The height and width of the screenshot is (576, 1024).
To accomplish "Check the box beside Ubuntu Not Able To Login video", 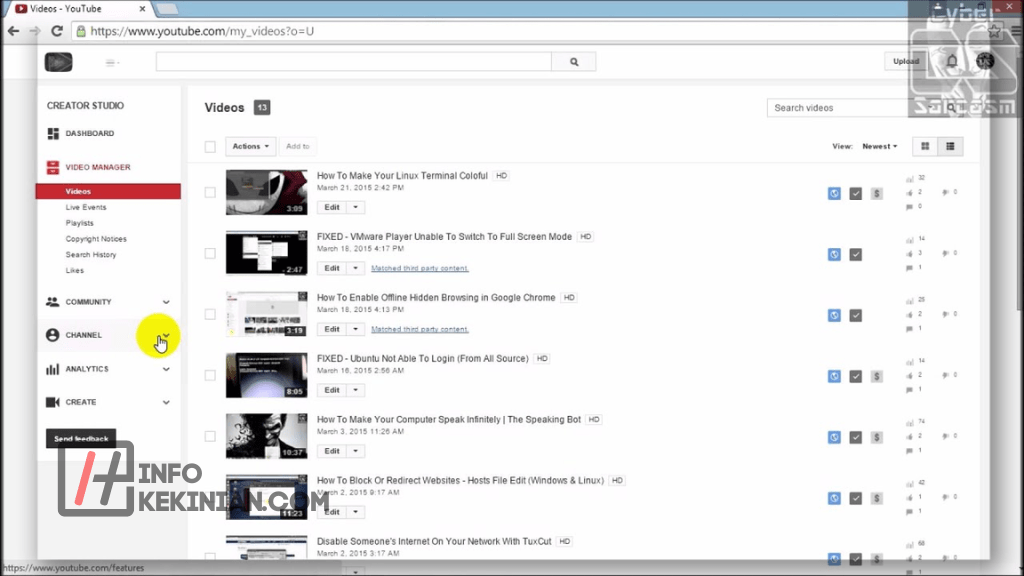I will (210, 375).
